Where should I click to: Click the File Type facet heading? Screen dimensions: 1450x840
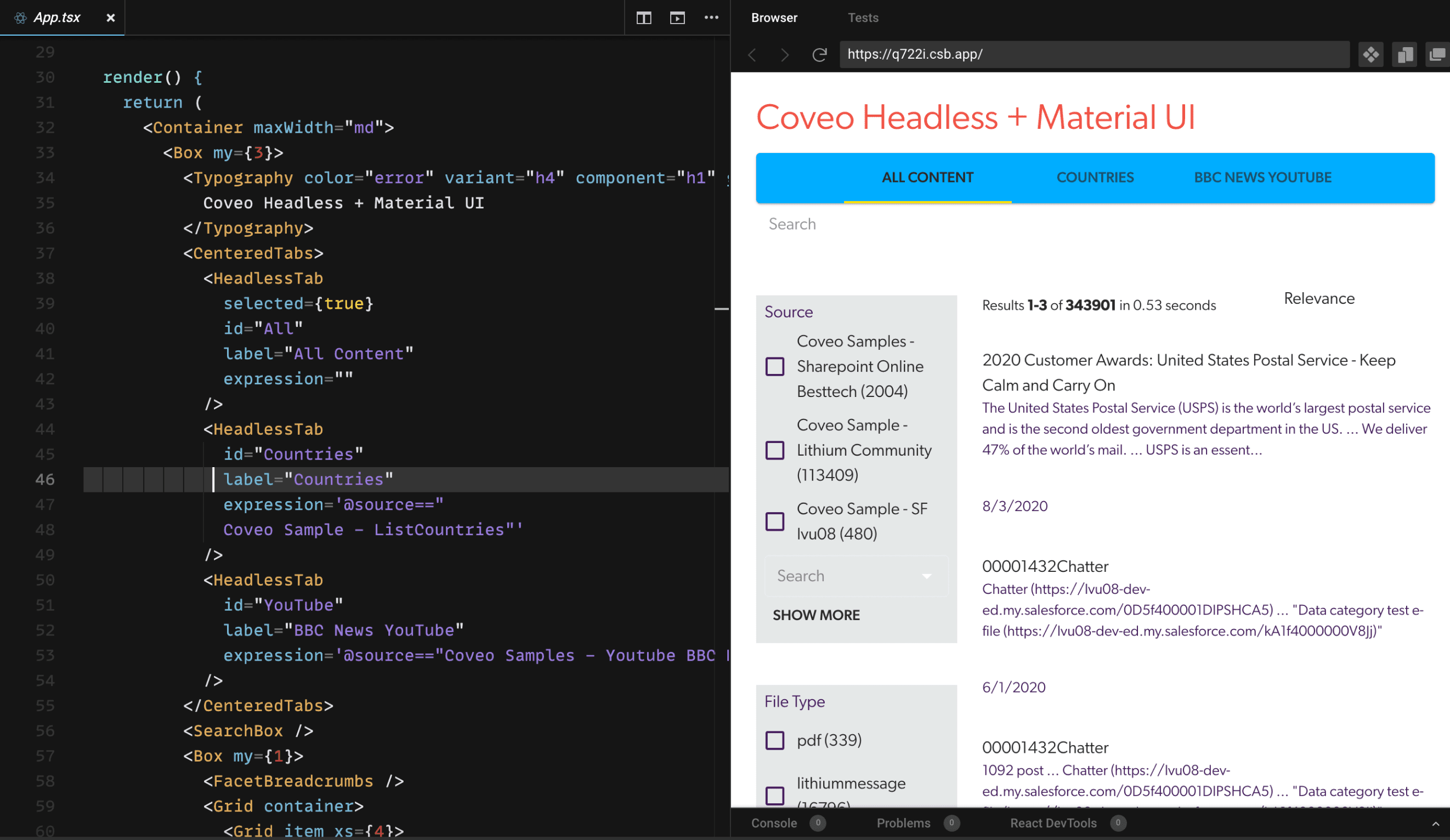point(794,702)
